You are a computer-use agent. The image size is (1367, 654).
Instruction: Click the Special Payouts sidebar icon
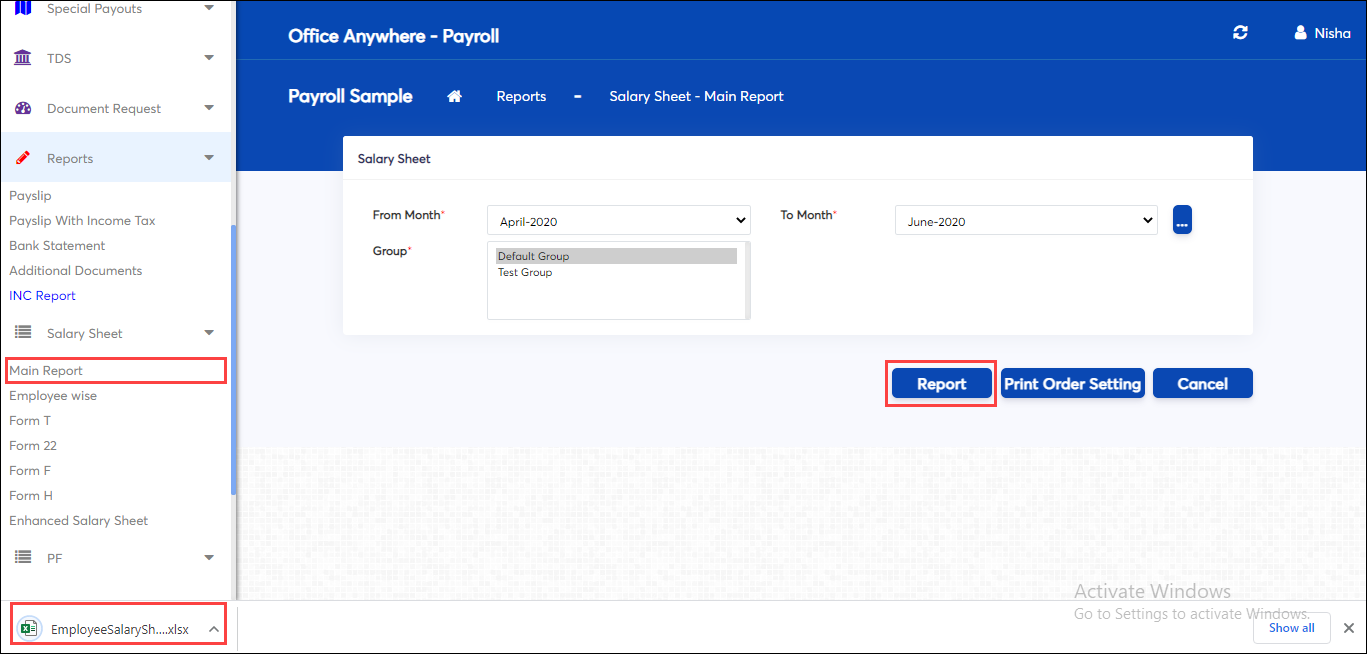coord(22,8)
